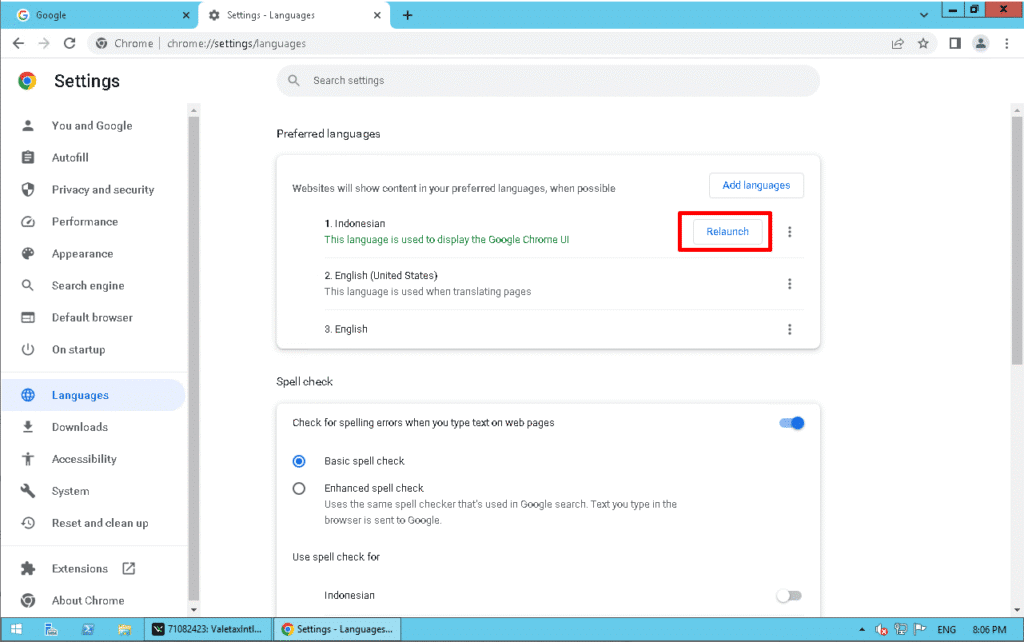Open more actions for Indonesian language
The height and width of the screenshot is (642, 1024).
[x=790, y=232]
